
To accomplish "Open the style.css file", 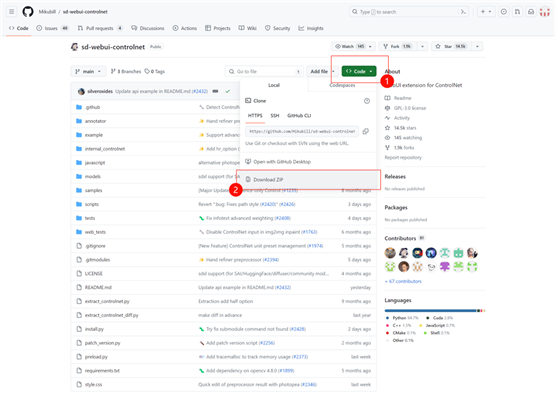I will [x=94, y=384].
